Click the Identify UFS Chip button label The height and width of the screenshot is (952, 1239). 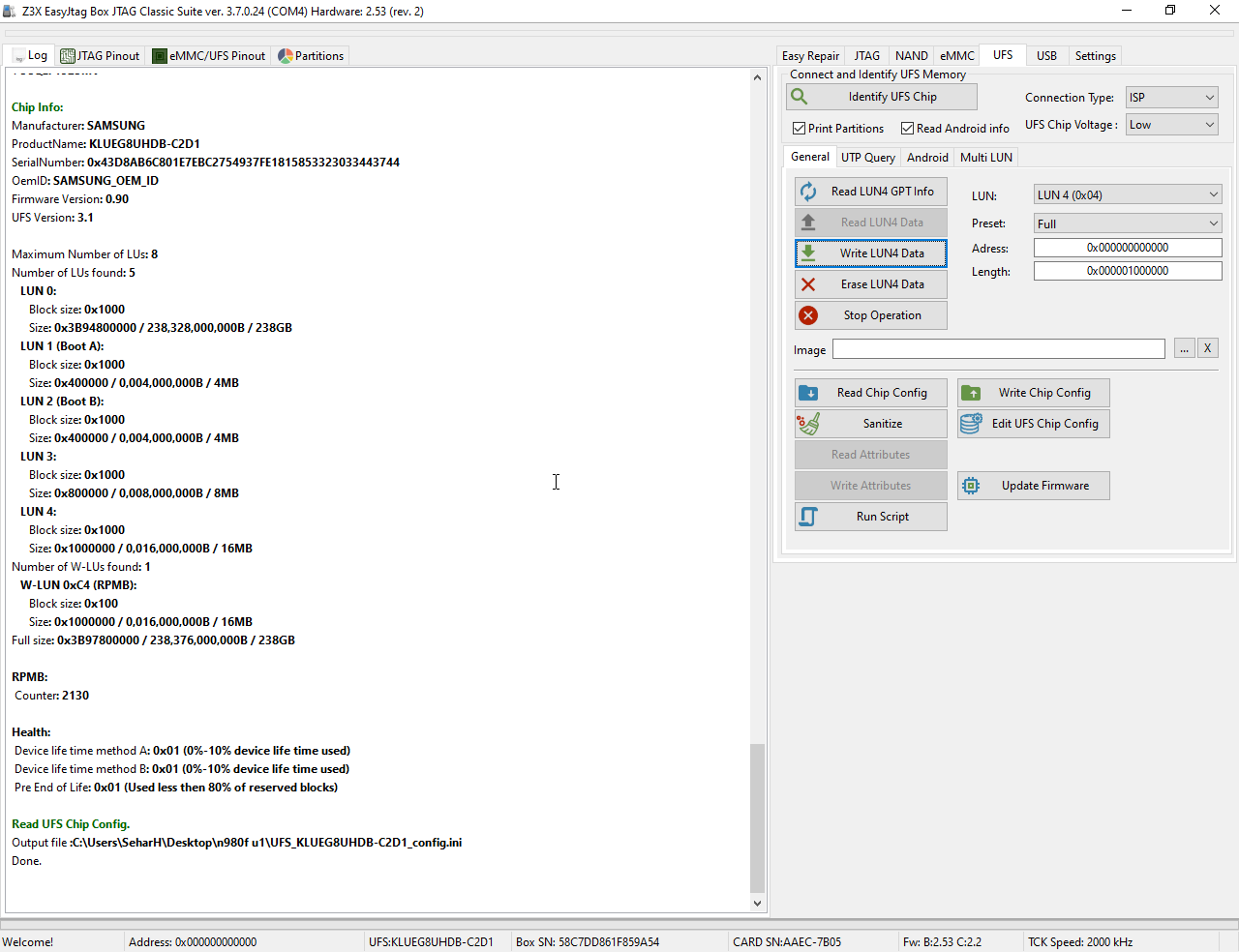[892, 97]
